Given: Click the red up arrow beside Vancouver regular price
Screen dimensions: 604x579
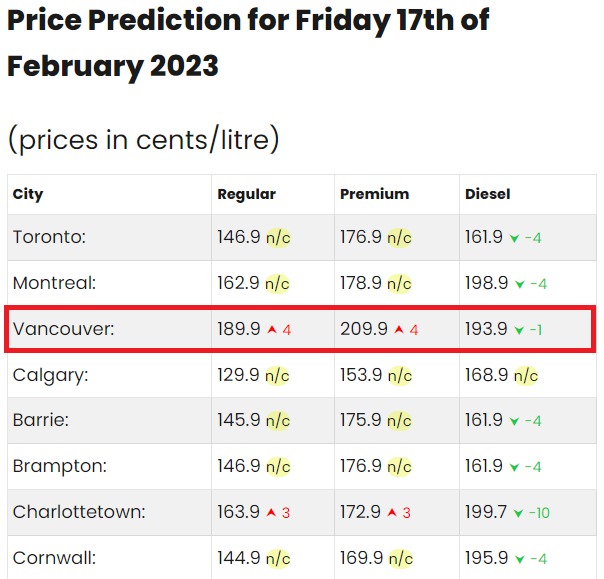Looking at the screenshot, I should click(272, 329).
